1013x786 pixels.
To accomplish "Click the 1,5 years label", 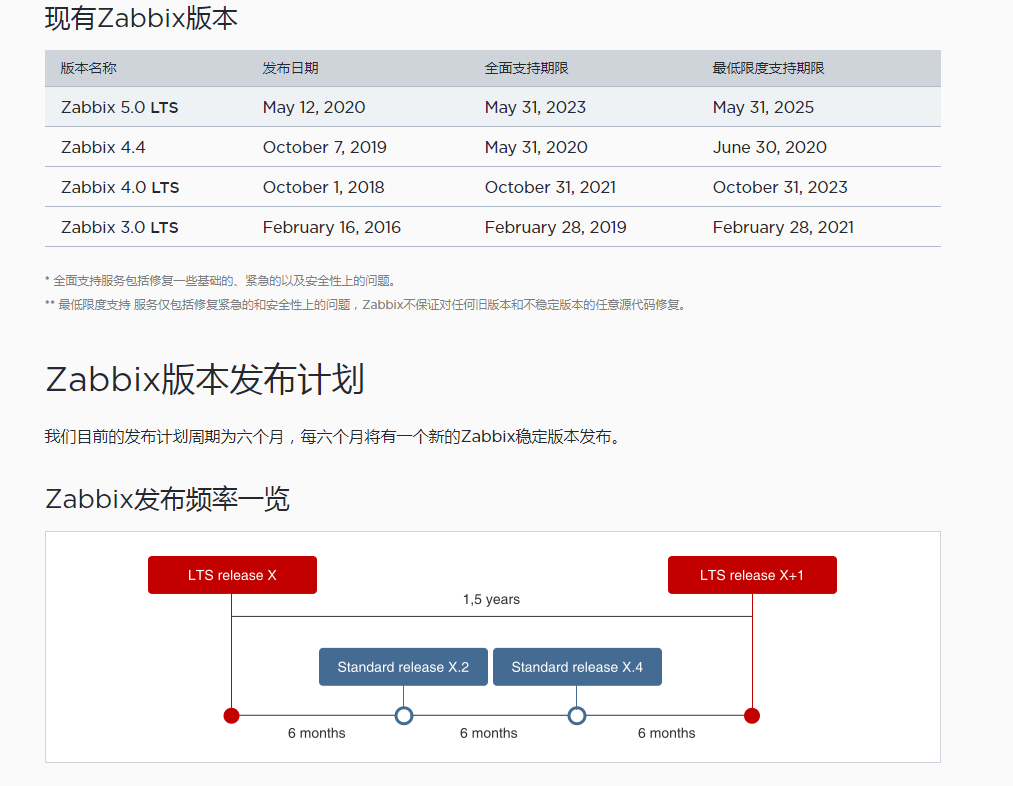I will pyautogui.click(x=492, y=599).
